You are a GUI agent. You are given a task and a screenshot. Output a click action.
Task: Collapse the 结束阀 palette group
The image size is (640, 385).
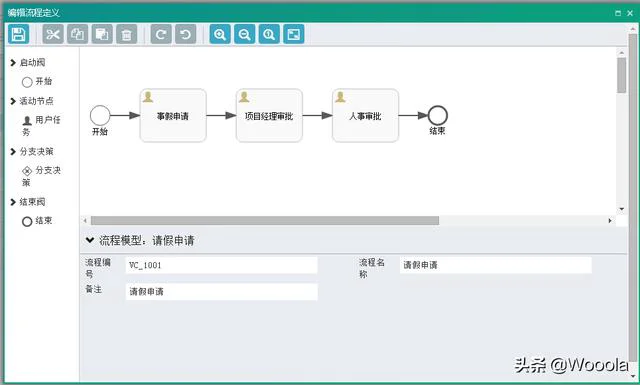click(x=13, y=202)
